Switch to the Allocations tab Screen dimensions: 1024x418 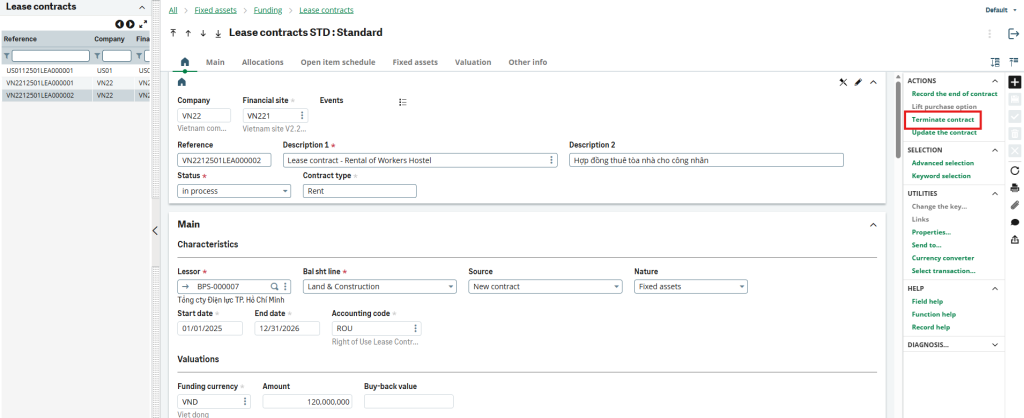coord(262,62)
